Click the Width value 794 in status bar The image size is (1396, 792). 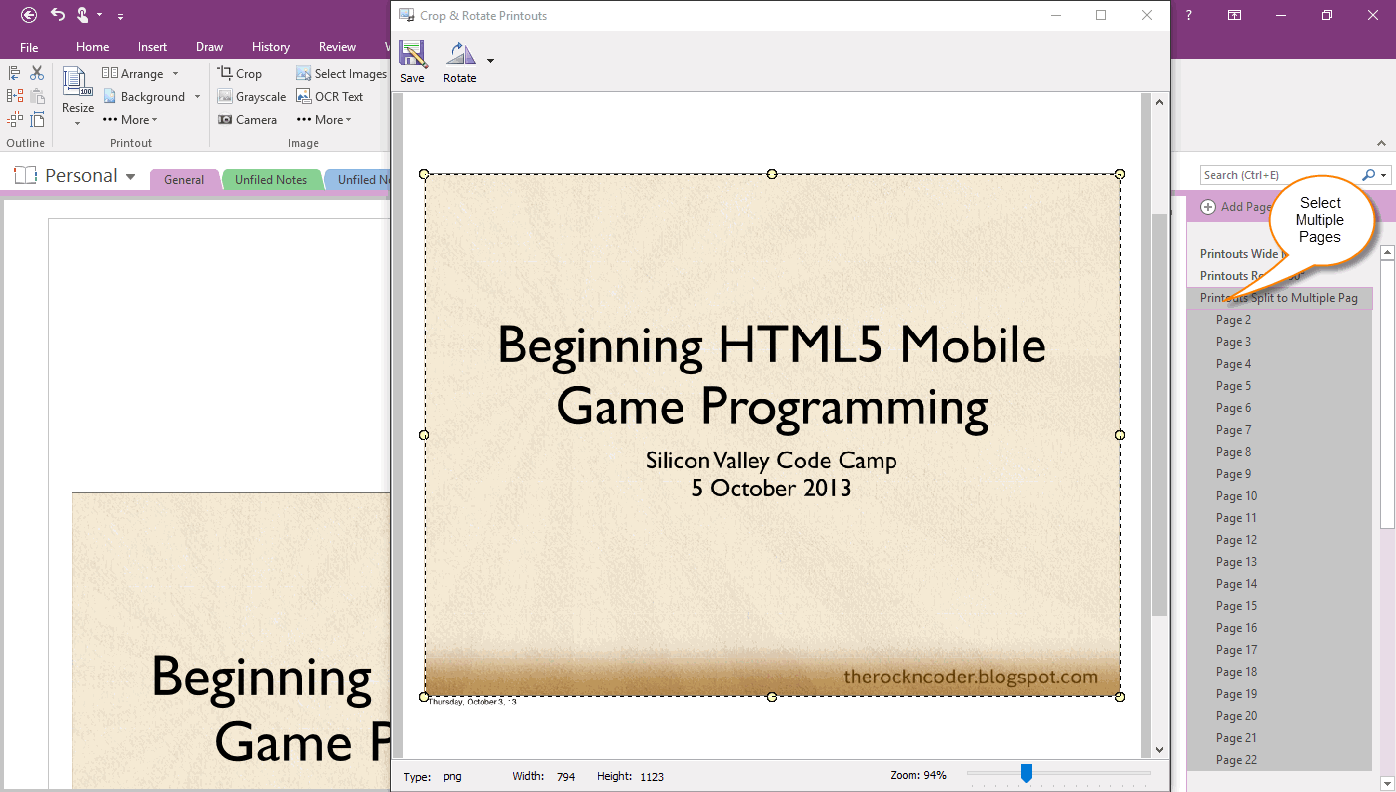565,776
